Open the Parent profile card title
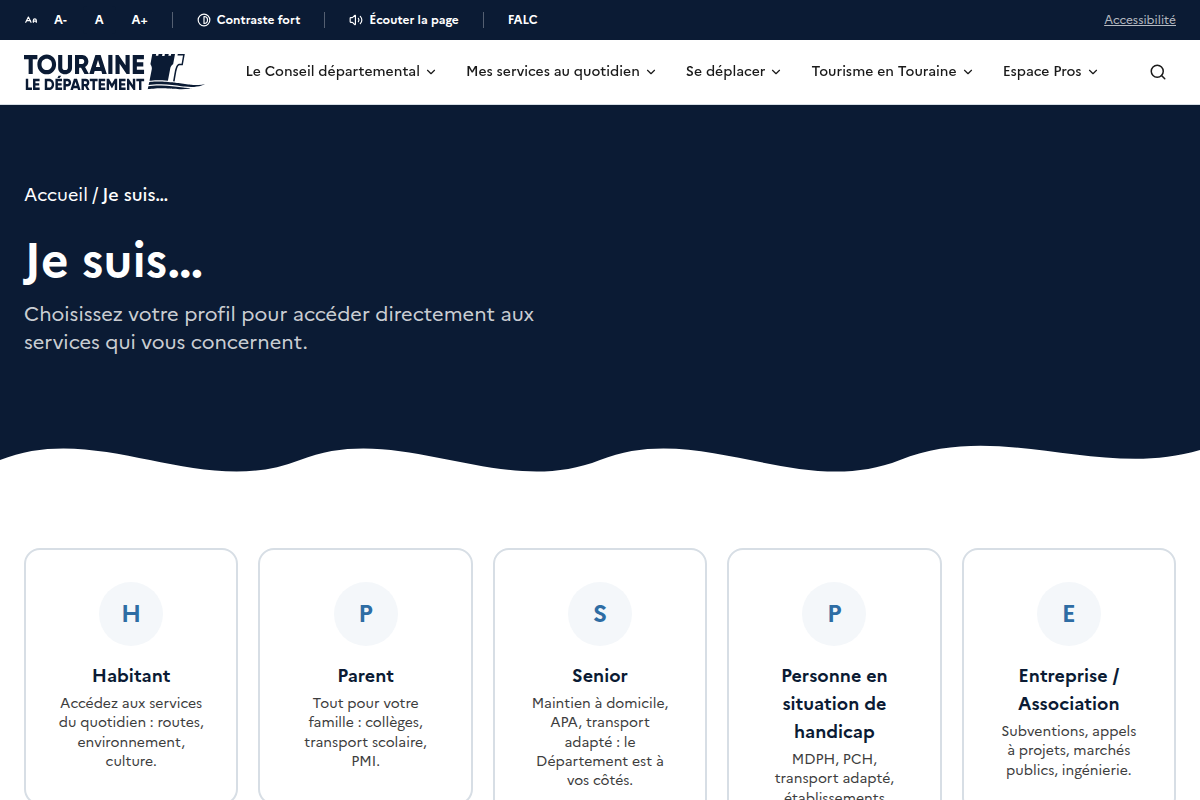Viewport: 1200px width, 800px height. point(366,676)
